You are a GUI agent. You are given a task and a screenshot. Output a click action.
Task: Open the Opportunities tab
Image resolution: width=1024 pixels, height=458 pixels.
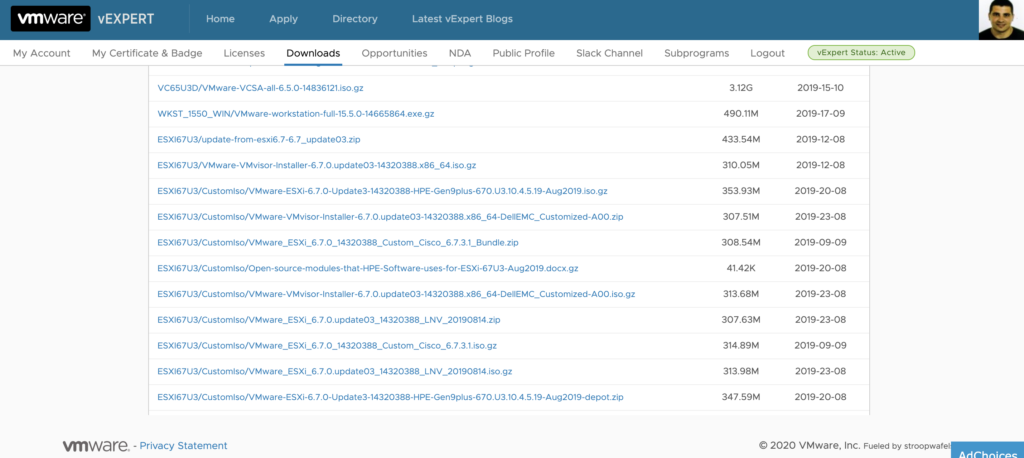pyautogui.click(x=394, y=53)
